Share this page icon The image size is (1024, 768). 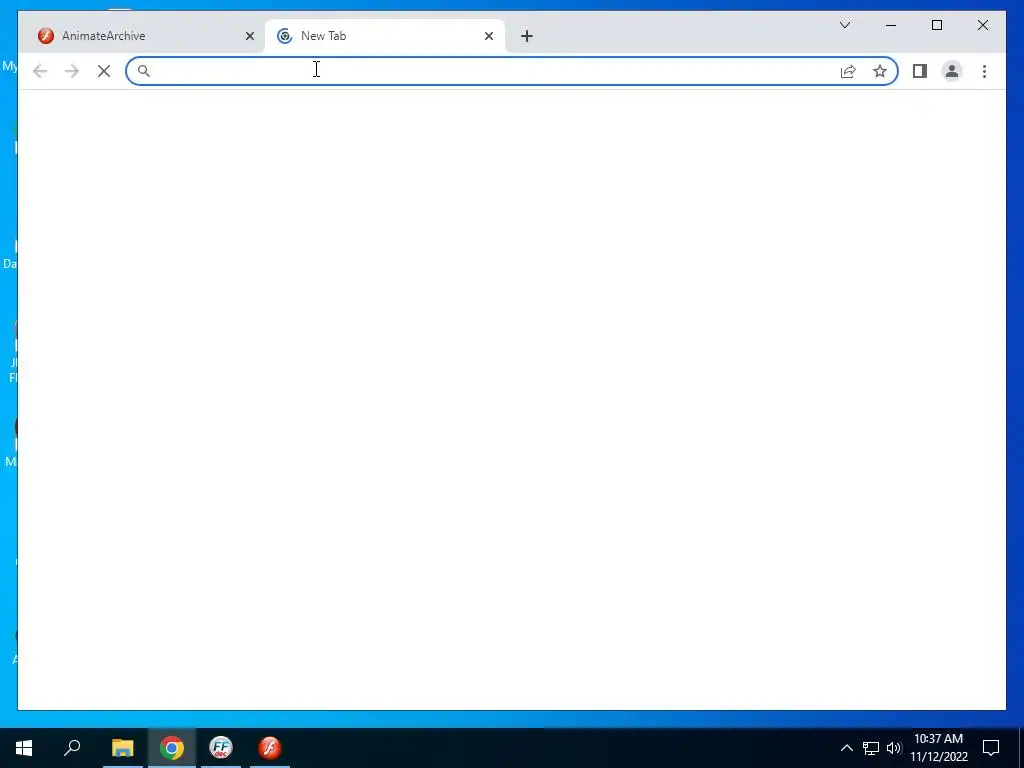(x=848, y=71)
